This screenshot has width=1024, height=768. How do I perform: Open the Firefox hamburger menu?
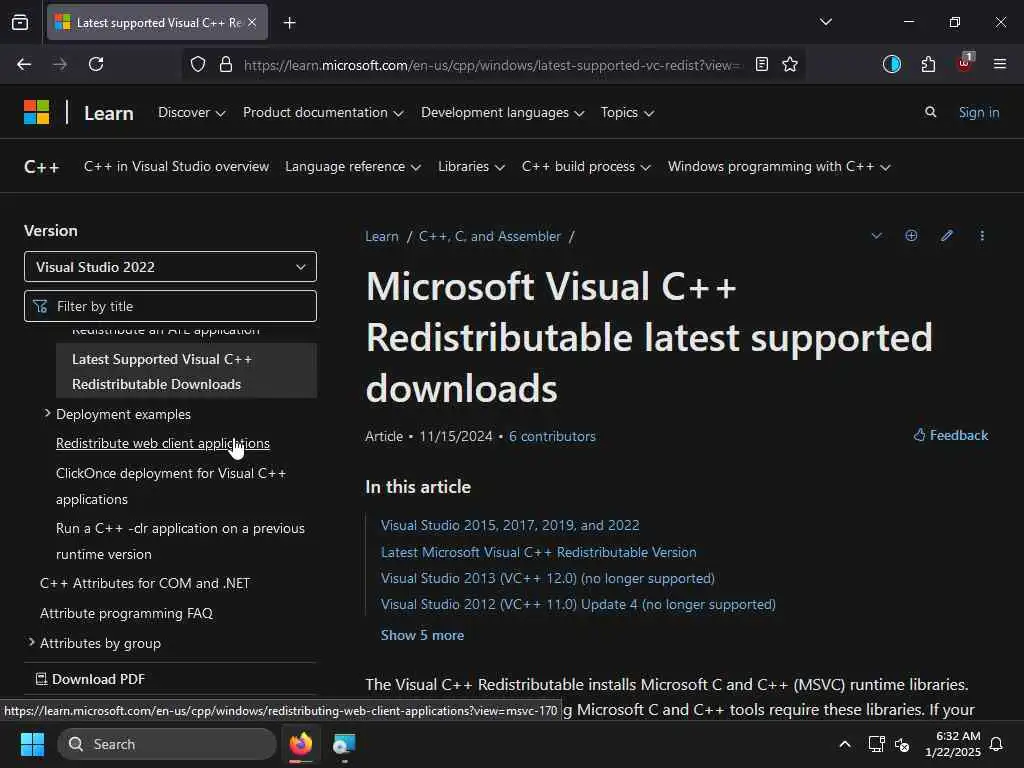(x=999, y=64)
